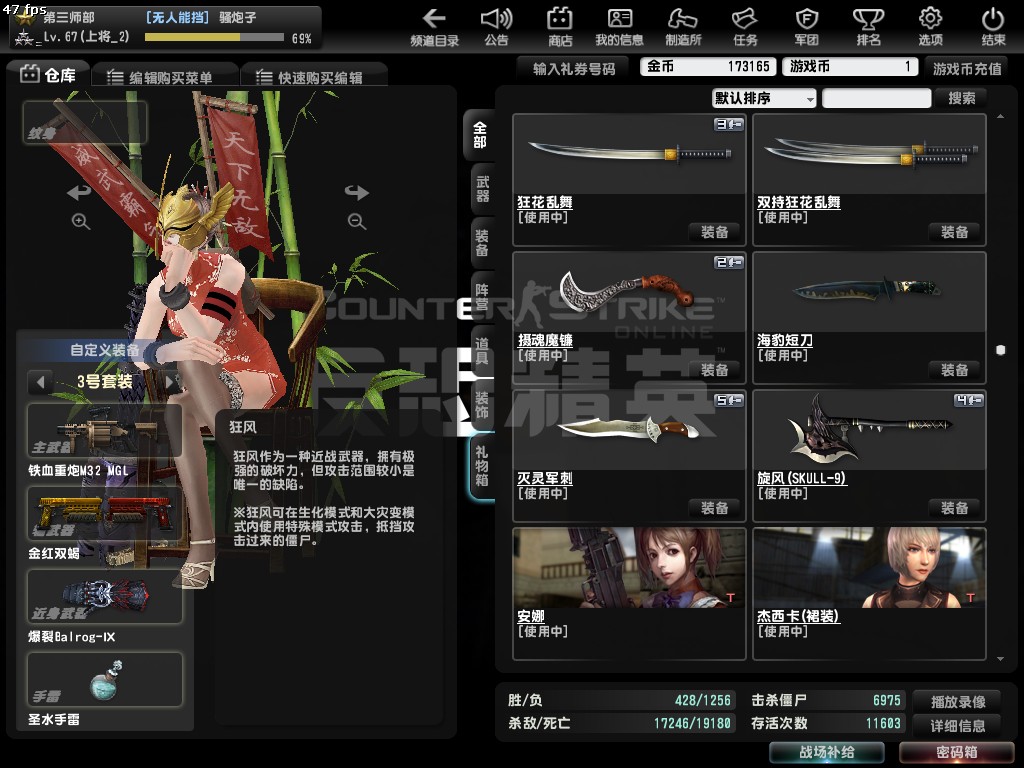This screenshot has height=768, width=1024.
Task: Select the 道具 category tab
Action: [x=482, y=351]
